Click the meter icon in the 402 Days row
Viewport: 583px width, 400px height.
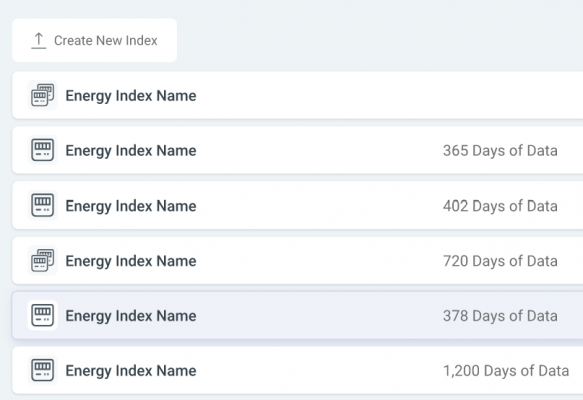click(x=42, y=205)
